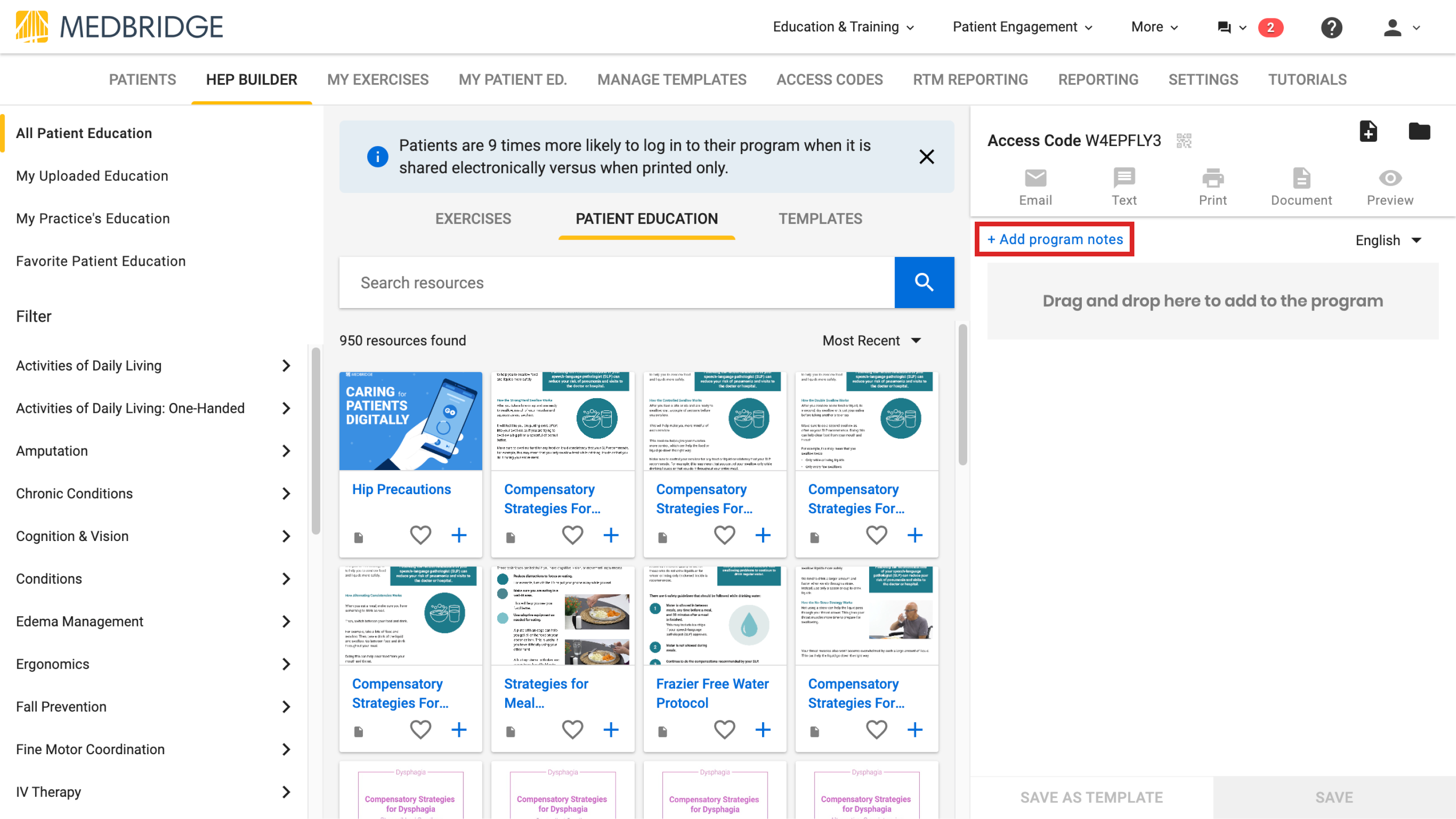Click document icon on Frazier Free Water card

663,731
